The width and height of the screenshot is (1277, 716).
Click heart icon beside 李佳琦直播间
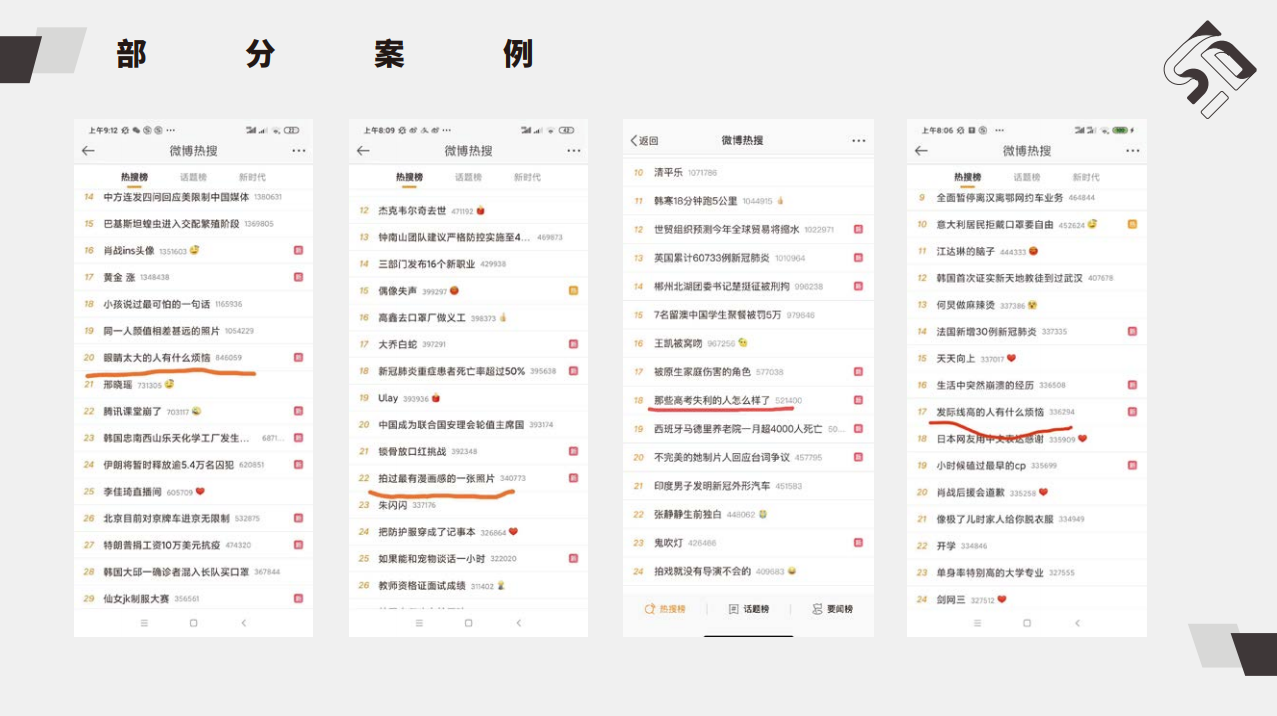tap(200, 491)
